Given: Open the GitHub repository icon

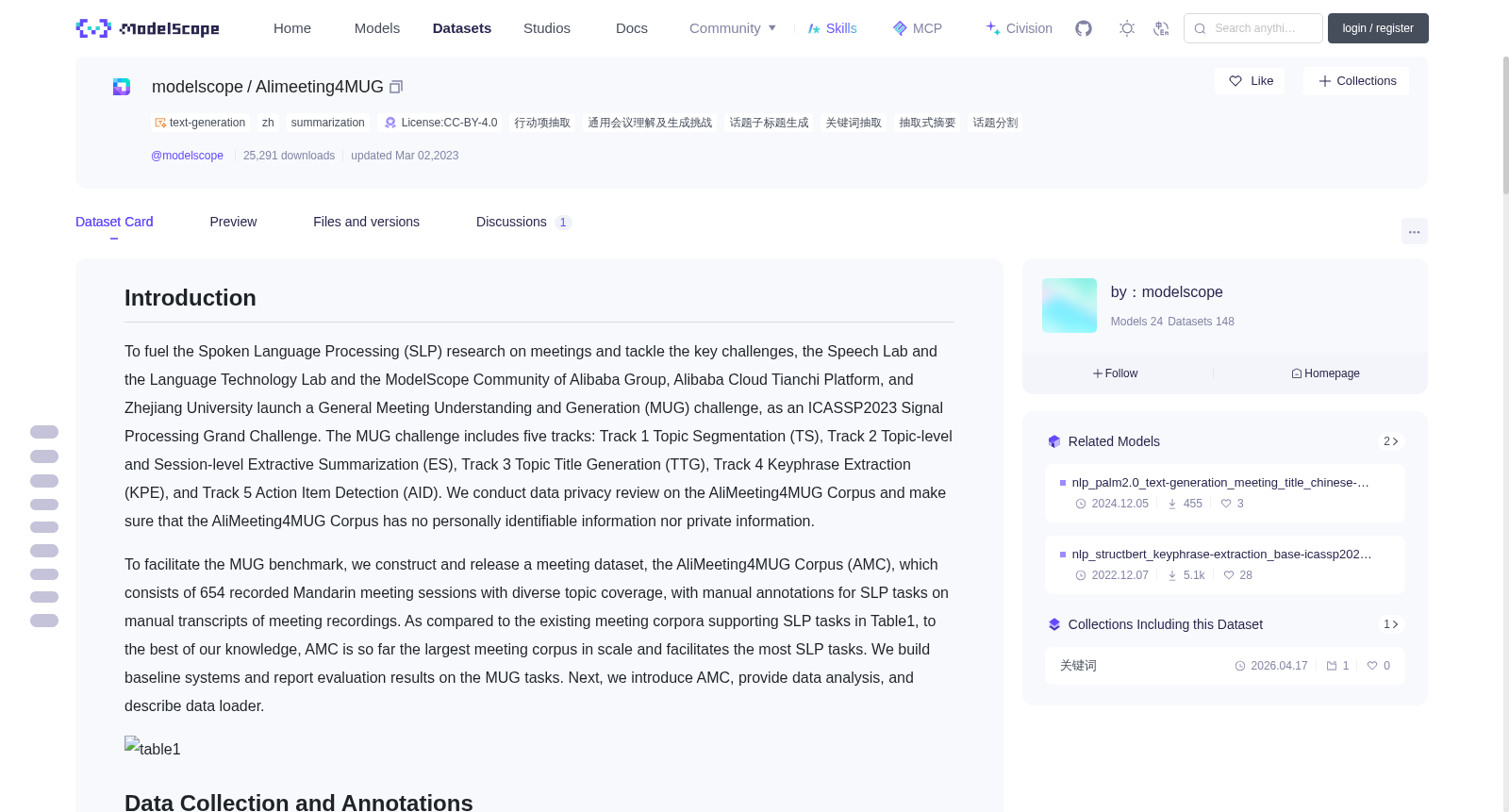Looking at the screenshot, I should click(1084, 28).
